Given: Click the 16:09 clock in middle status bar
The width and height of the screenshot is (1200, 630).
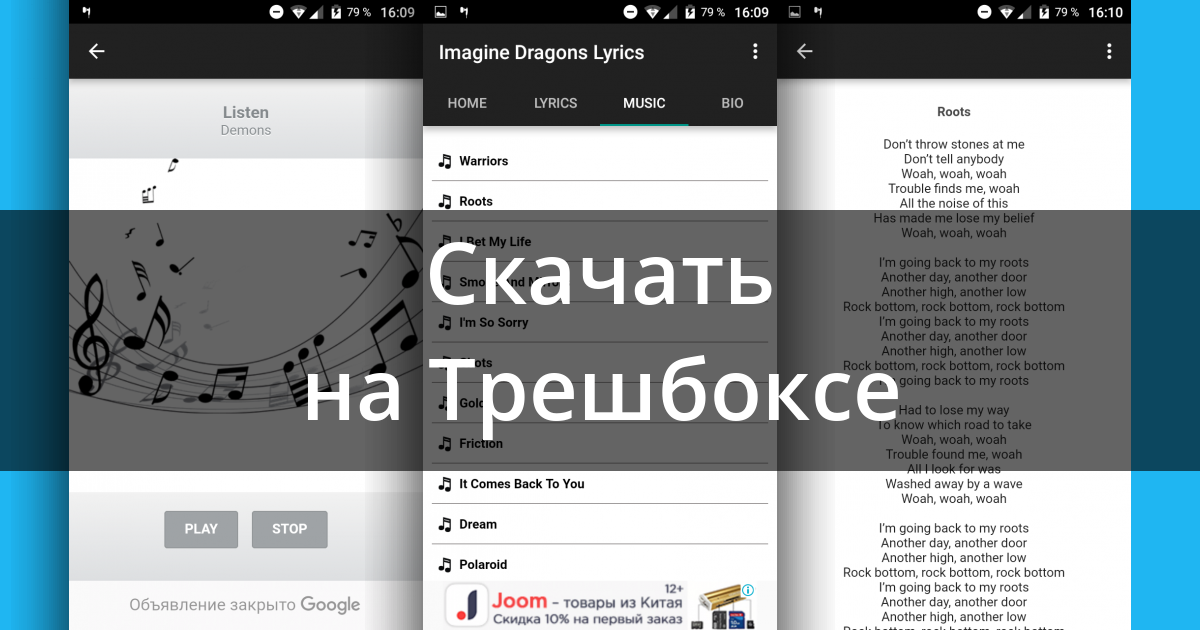Looking at the screenshot, I should 751,12.
